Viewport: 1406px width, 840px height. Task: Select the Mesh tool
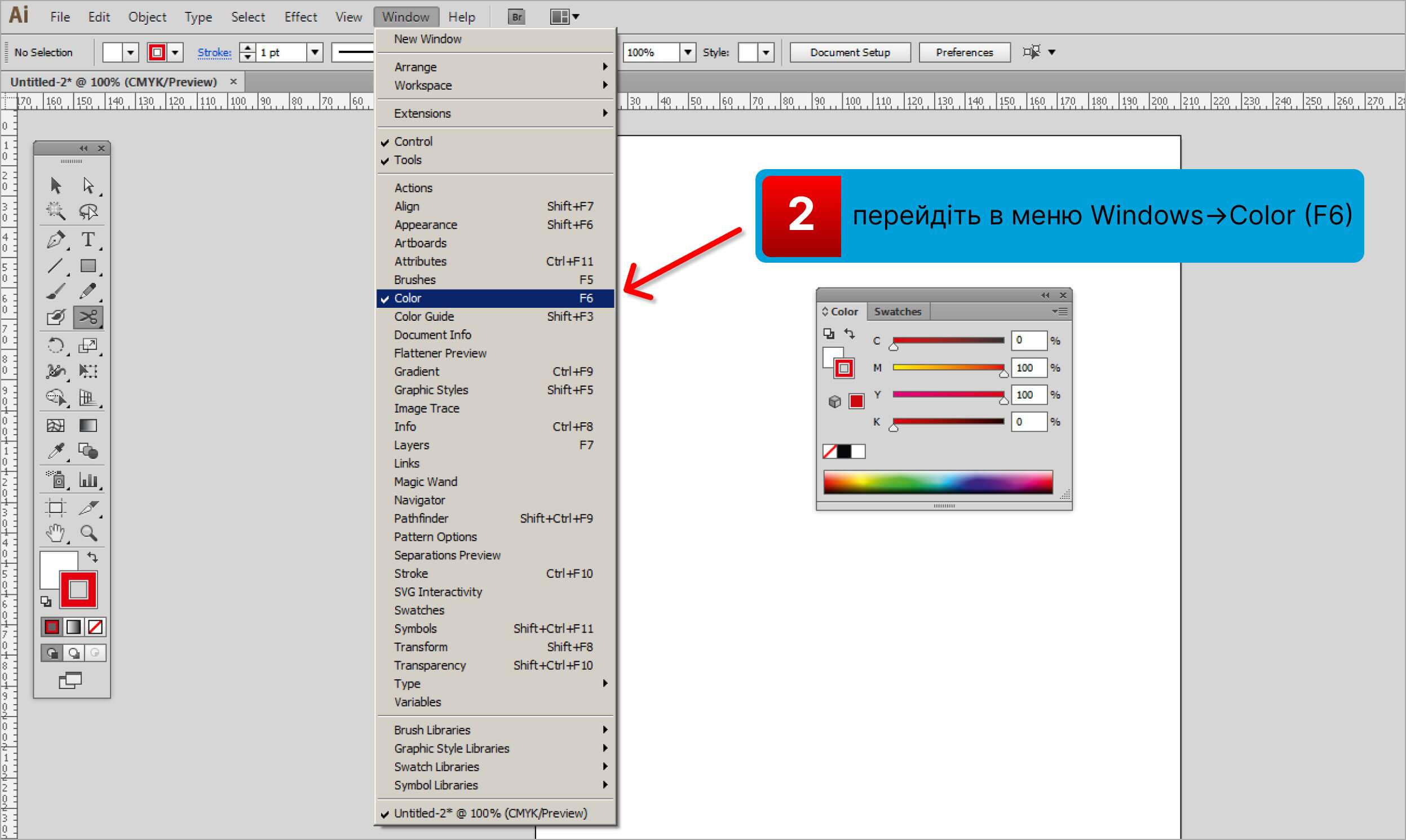tap(55, 425)
